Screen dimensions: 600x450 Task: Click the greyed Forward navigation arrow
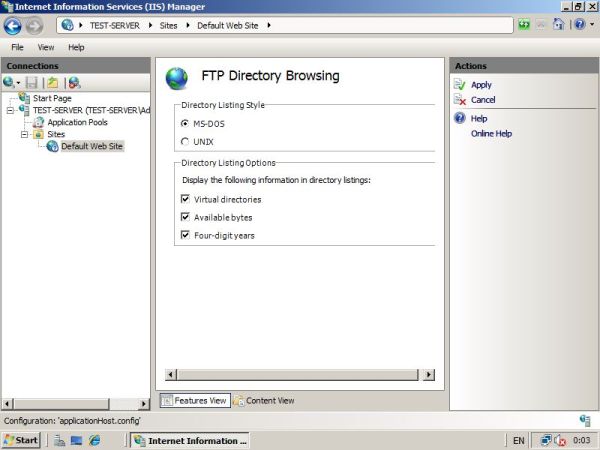(34, 26)
